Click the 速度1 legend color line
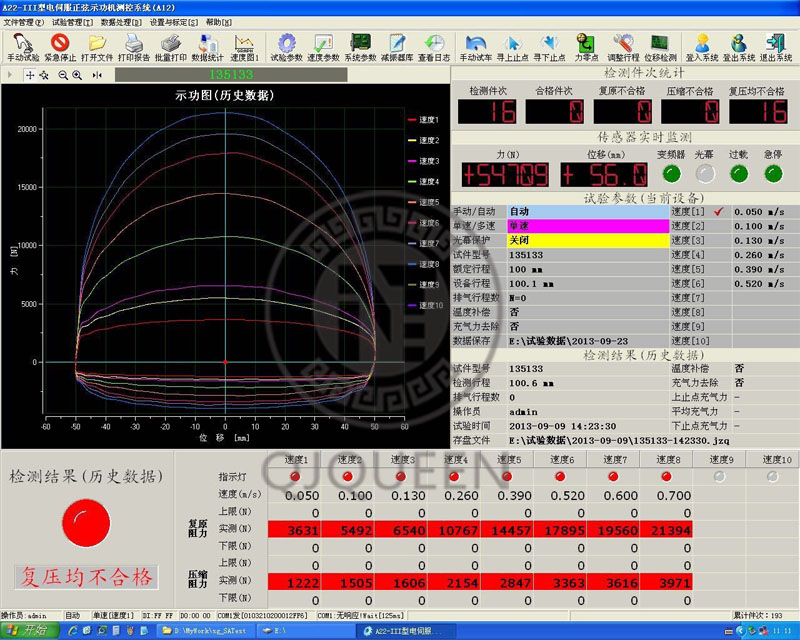This screenshot has width=800, height=640. pos(412,120)
